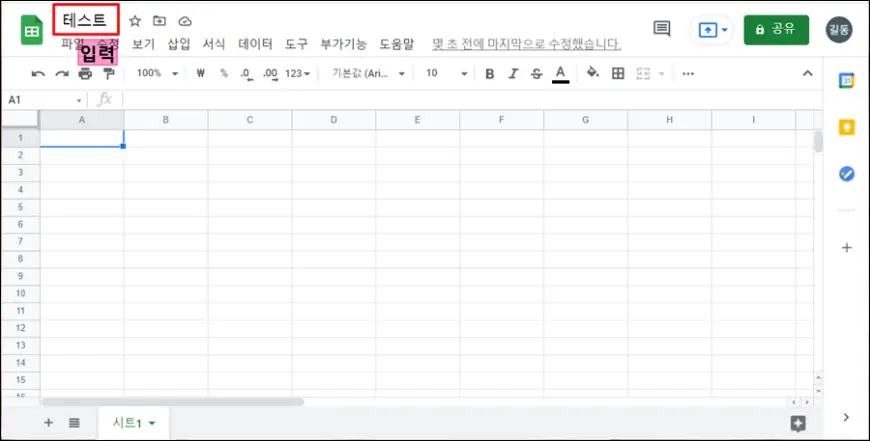Open the 삽입 menu
Viewport: 870px width, 441px height.
pos(178,44)
